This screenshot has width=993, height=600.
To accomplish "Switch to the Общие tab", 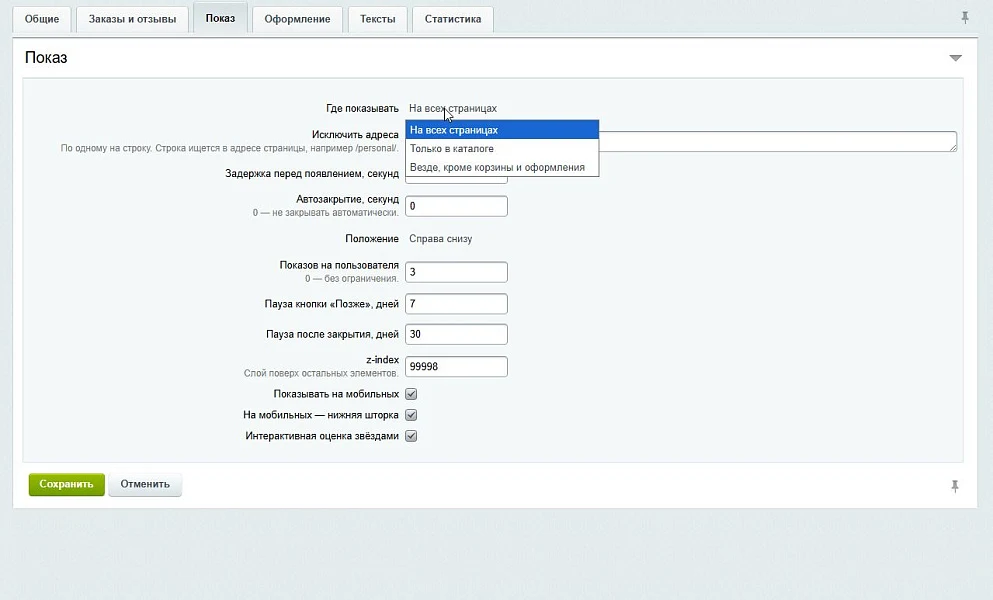I will [x=42, y=19].
